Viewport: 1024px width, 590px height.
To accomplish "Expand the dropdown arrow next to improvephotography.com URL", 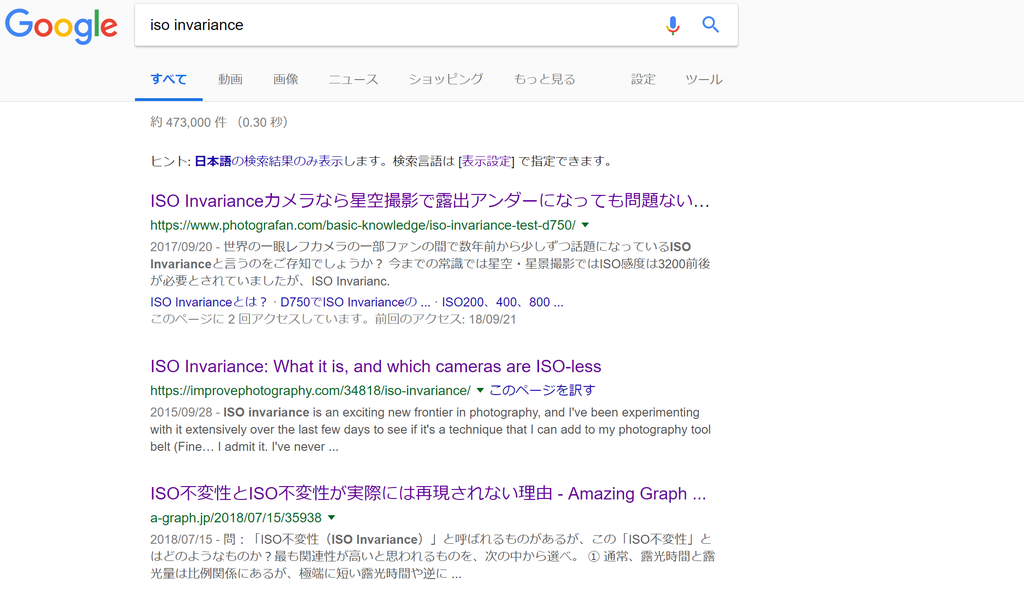I will (x=479, y=391).
